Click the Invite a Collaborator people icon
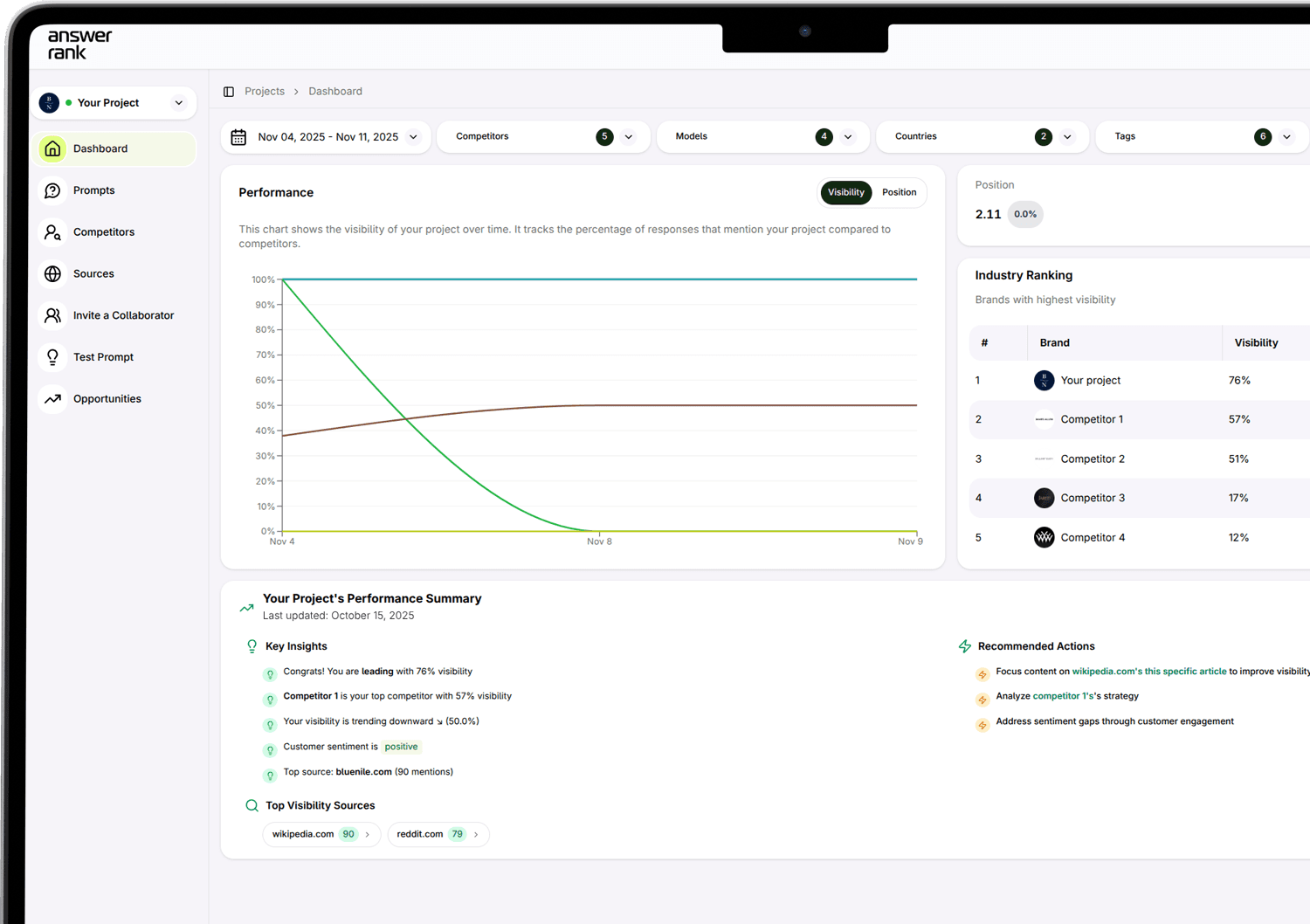The height and width of the screenshot is (924, 1310). click(x=52, y=315)
